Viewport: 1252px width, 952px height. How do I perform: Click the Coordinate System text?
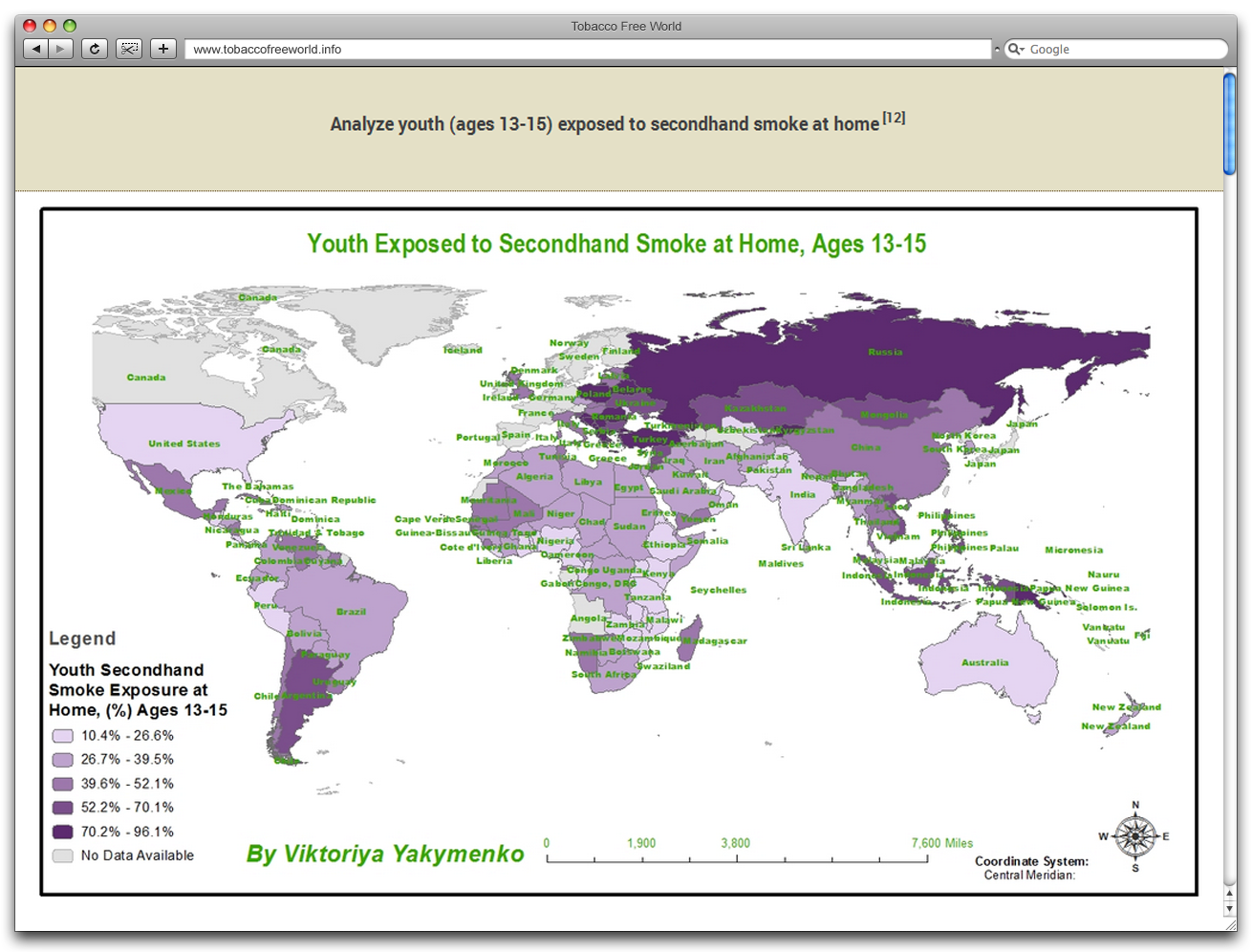coord(1031,861)
